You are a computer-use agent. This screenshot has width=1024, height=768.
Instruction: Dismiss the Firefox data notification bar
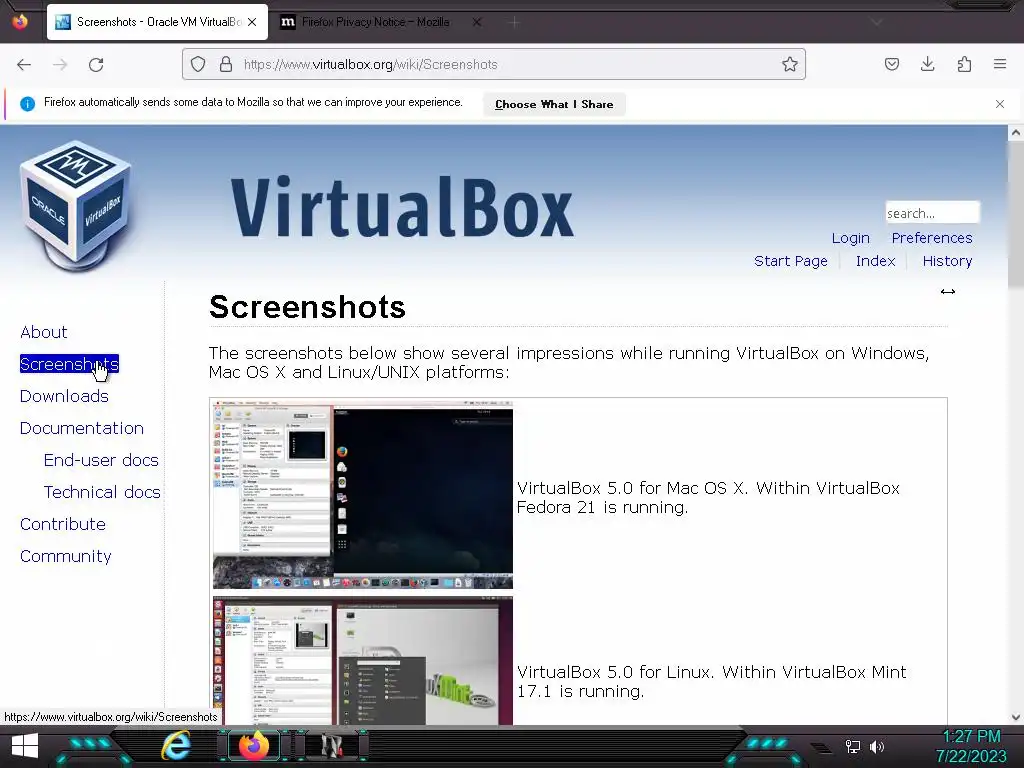pos(1000,104)
